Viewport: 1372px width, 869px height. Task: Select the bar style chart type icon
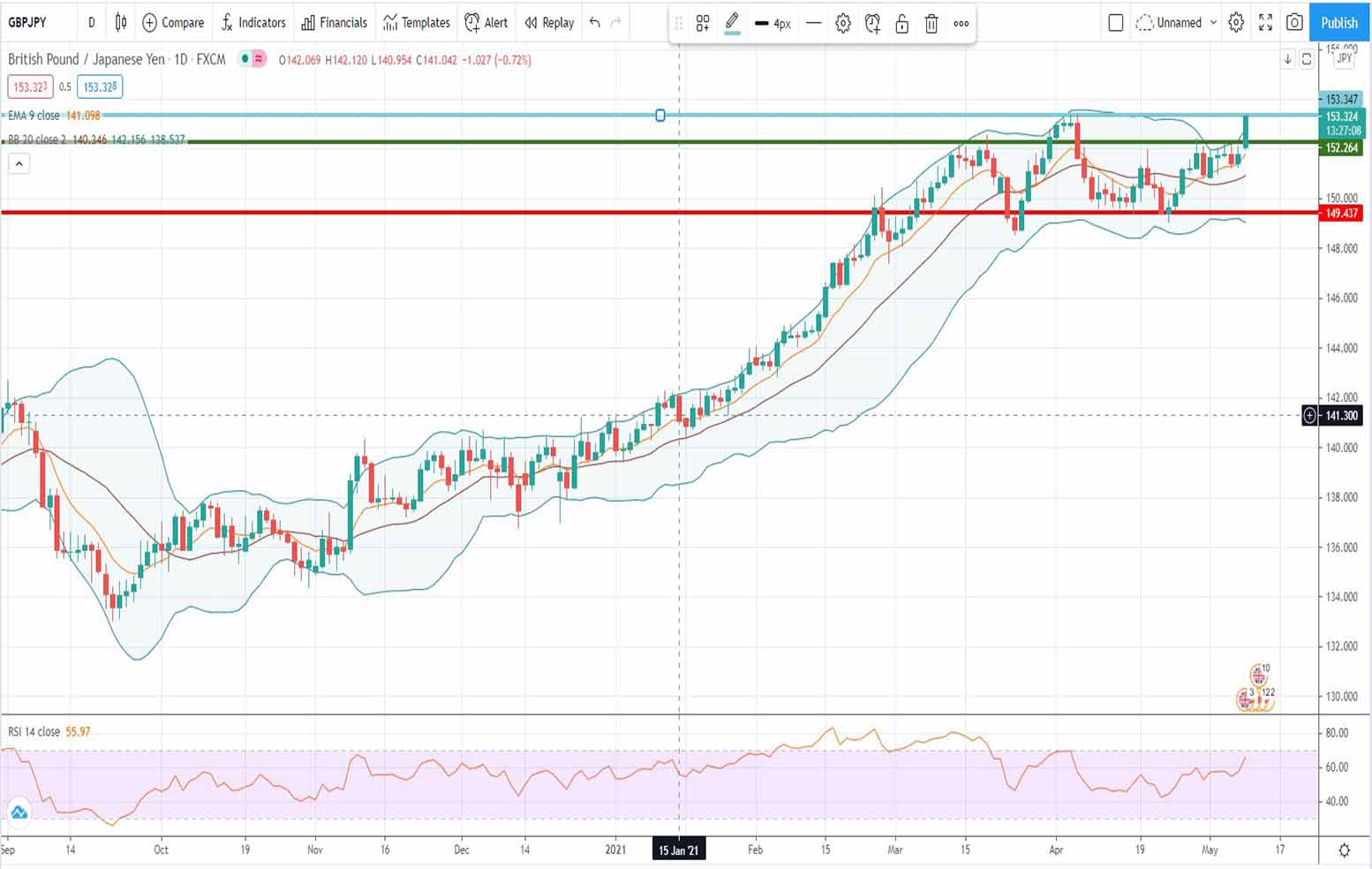coord(120,23)
